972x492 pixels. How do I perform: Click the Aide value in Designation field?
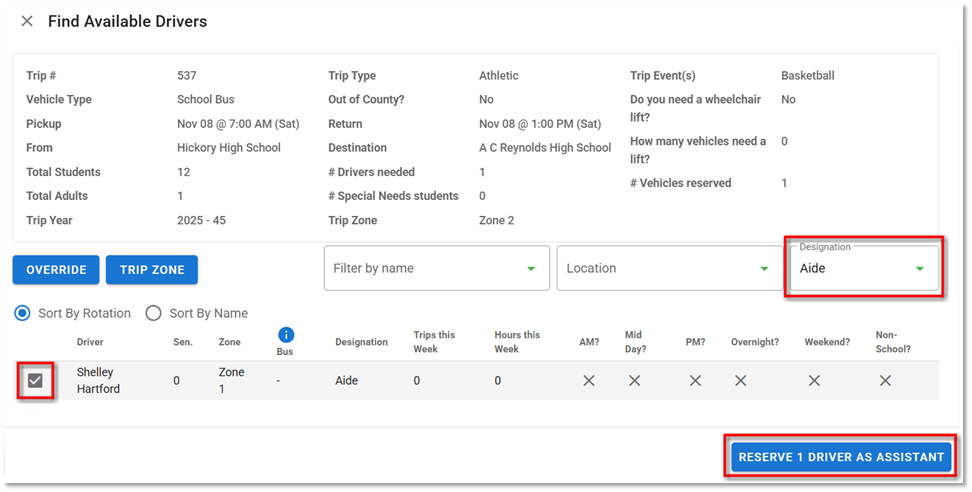[x=812, y=268]
